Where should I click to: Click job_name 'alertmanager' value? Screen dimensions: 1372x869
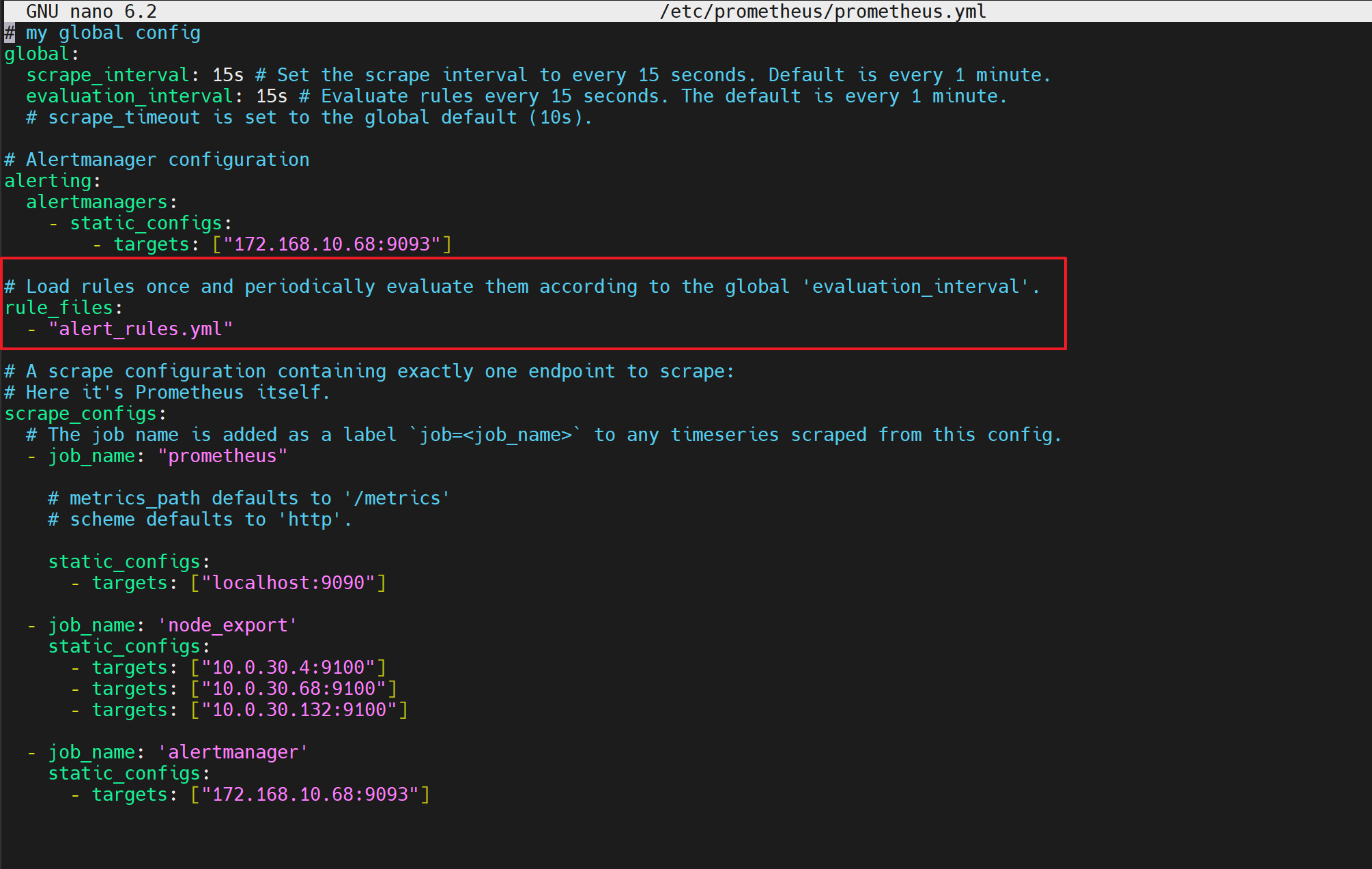pos(233,752)
